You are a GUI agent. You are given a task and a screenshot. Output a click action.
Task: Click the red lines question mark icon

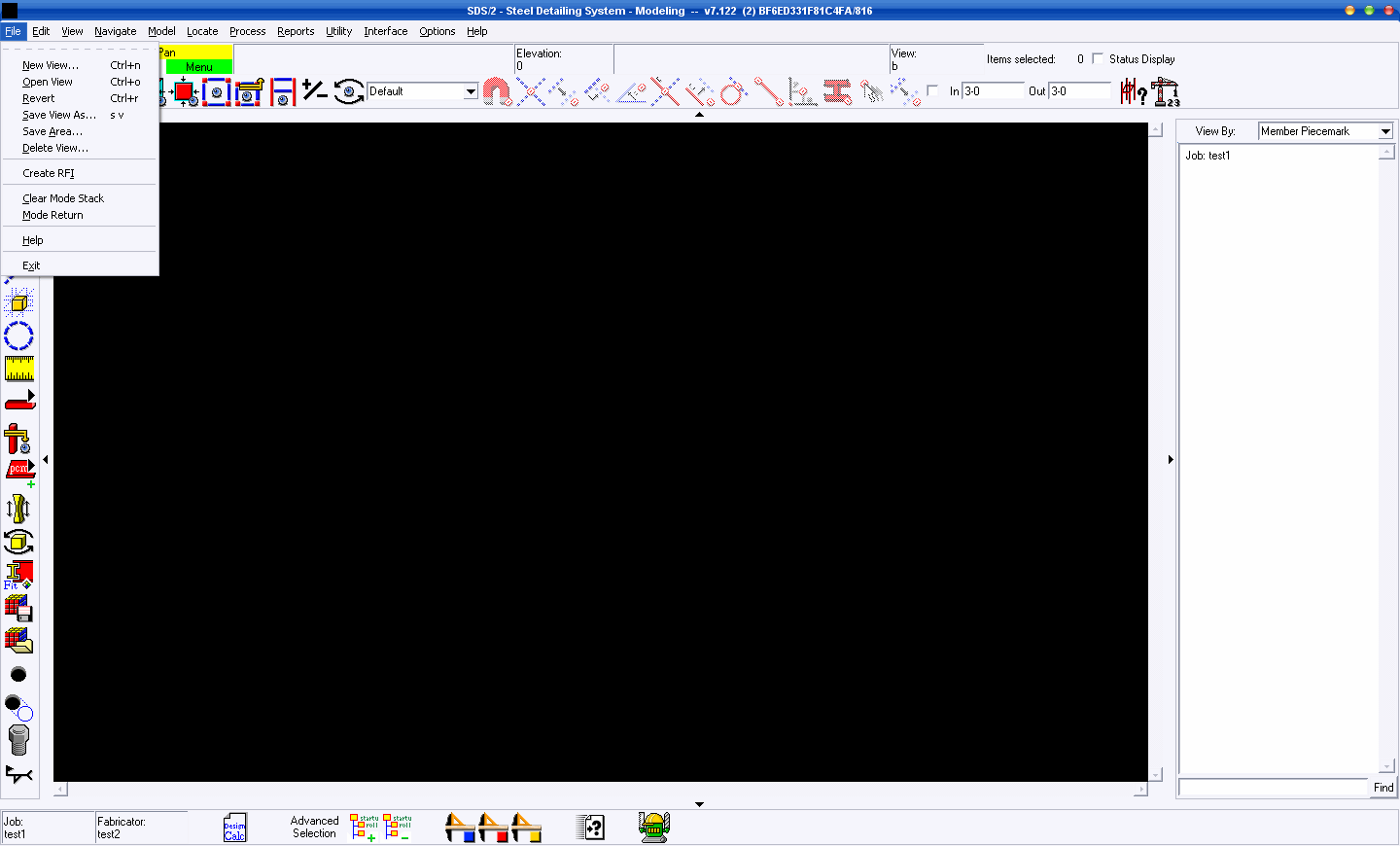pos(1134,91)
